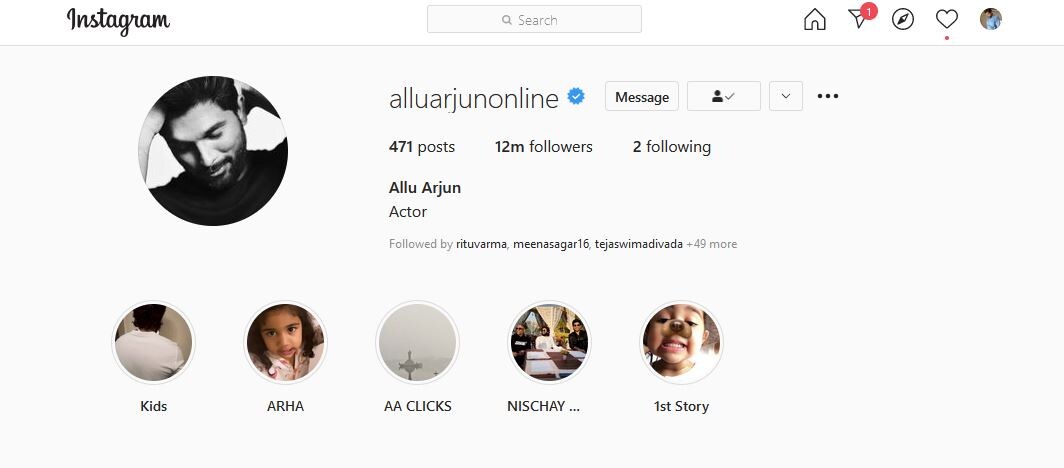Expand suggested accounts chevron dropdown
Viewport: 1064px width, 468px height.
(786, 96)
